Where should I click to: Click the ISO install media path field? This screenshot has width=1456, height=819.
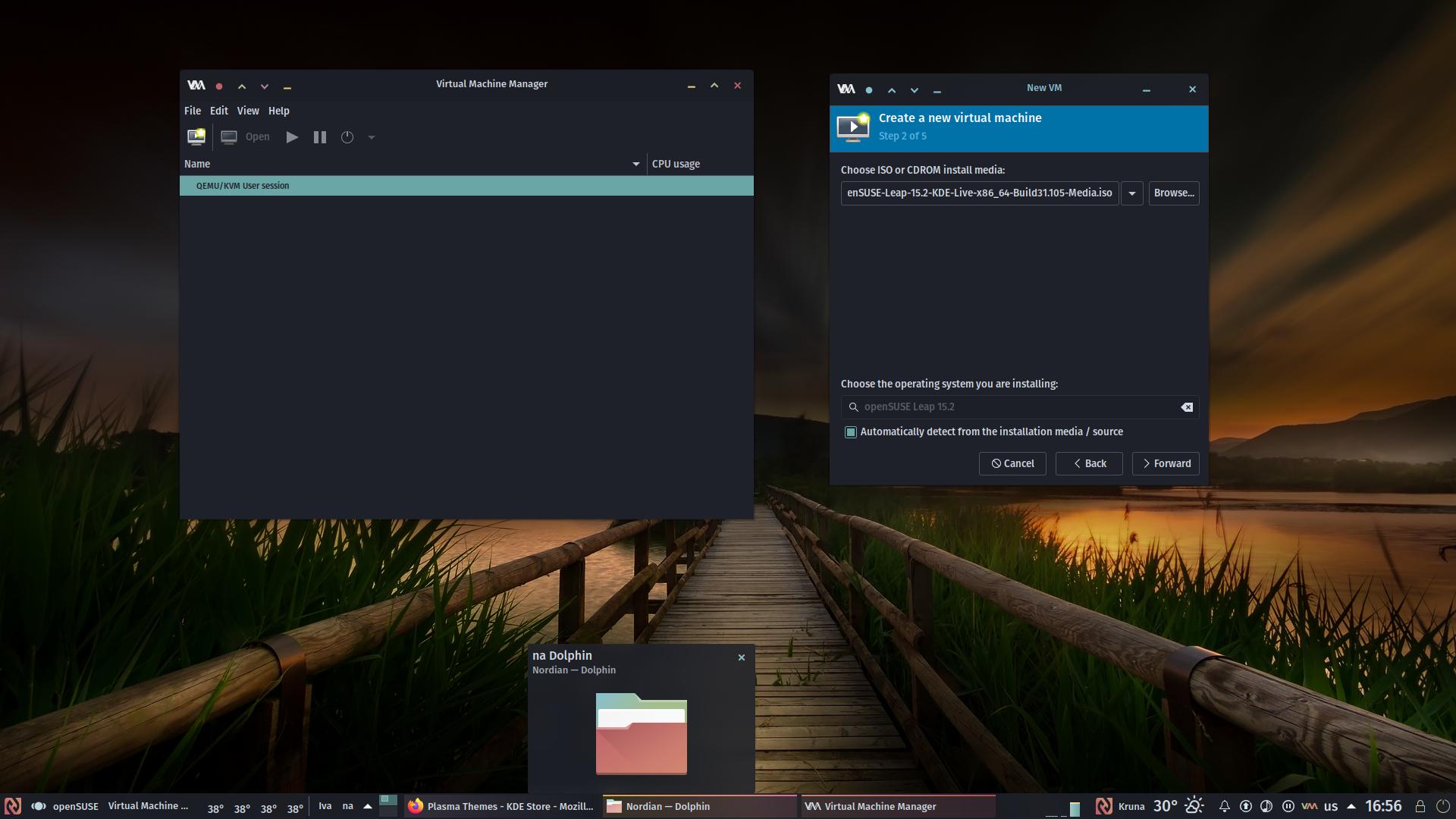(x=980, y=193)
